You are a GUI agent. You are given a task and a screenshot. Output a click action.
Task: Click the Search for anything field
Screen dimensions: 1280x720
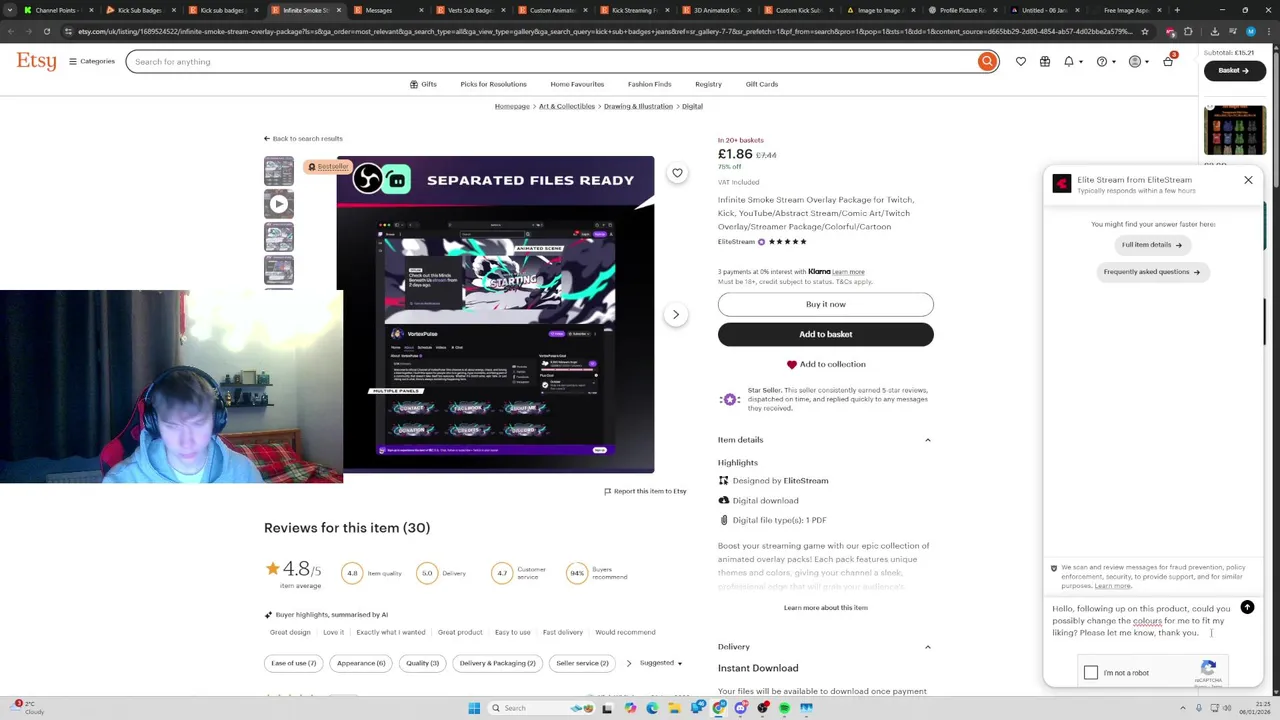point(550,62)
